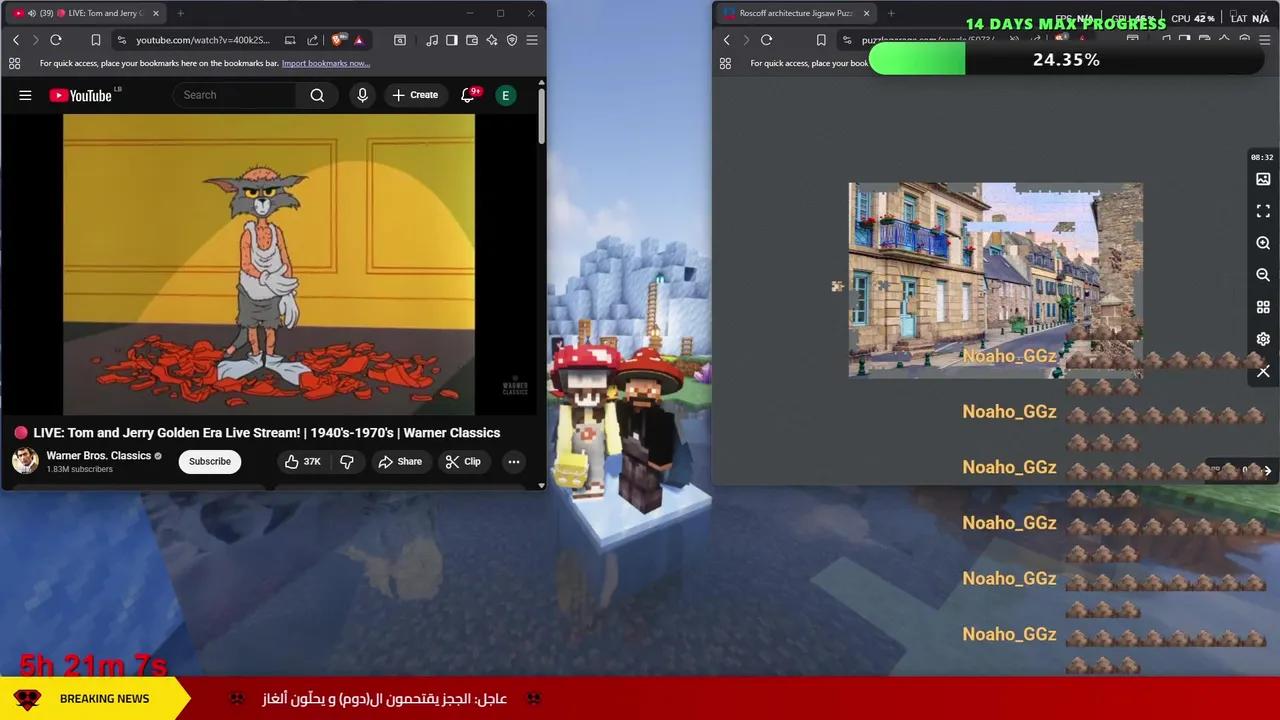Open the puzzle window browser main menu
The height and width of the screenshot is (720, 1280).
pyautogui.click(x=1265, y=40)
